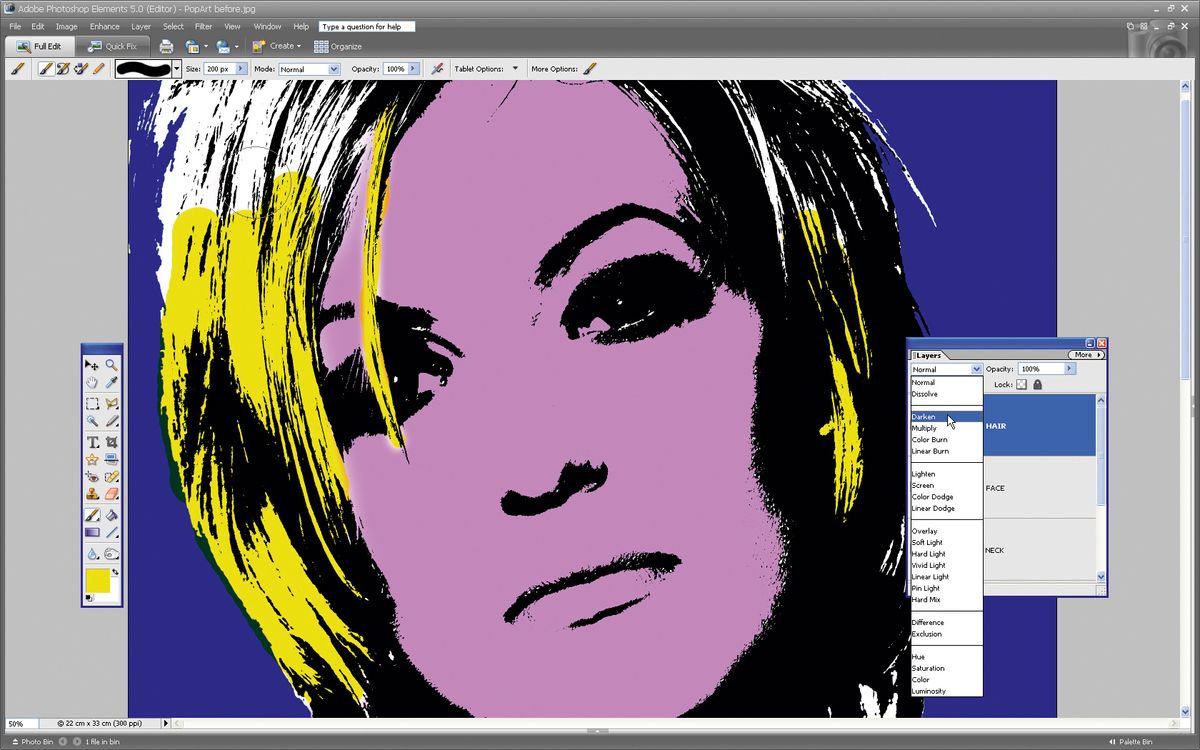1200x750 pixels.
Task: Select the Eraser tool
Action: coord(111,494)
